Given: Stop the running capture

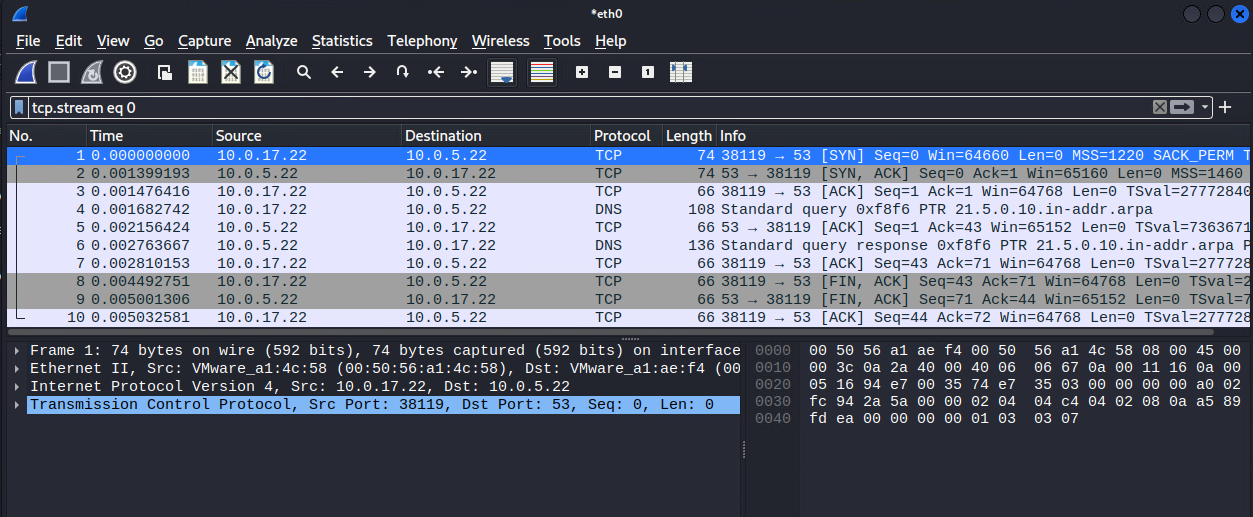Looking at the screenshot, I should coord(59,72).
